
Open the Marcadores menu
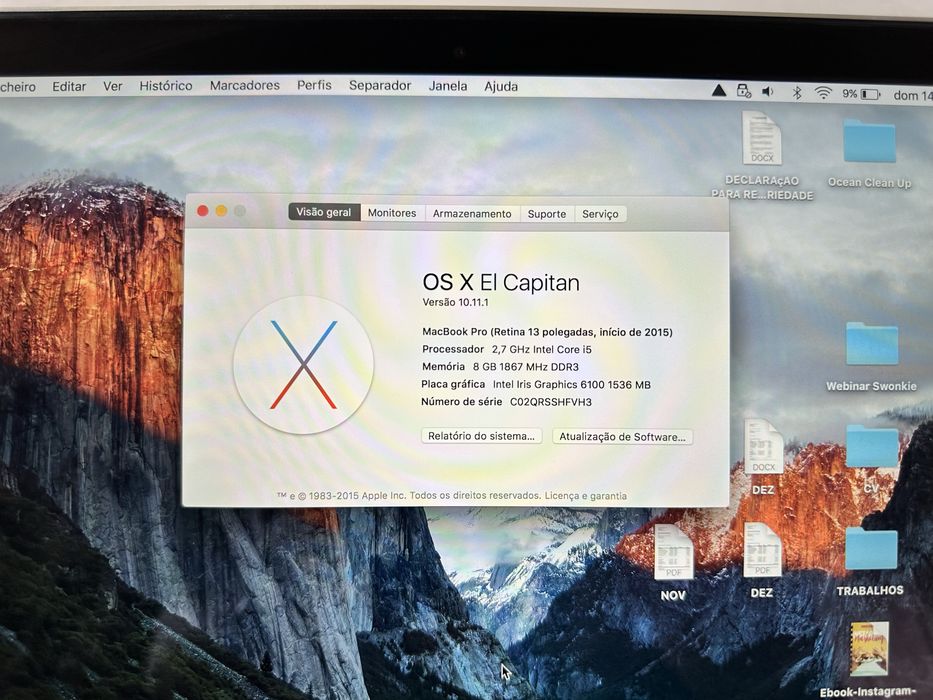coord(245,85)
